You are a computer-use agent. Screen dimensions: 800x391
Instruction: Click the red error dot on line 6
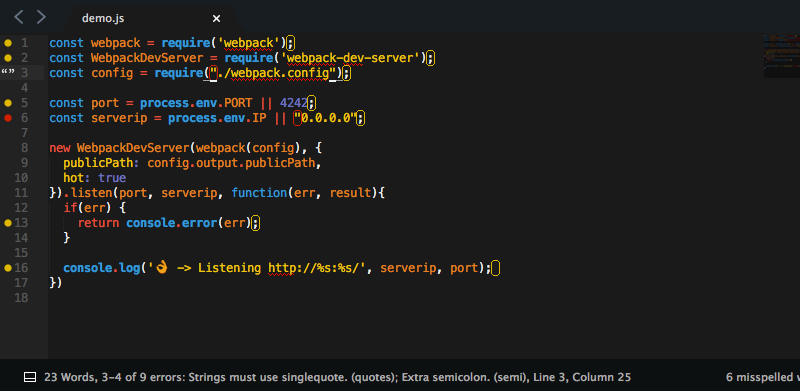point(8,118)
